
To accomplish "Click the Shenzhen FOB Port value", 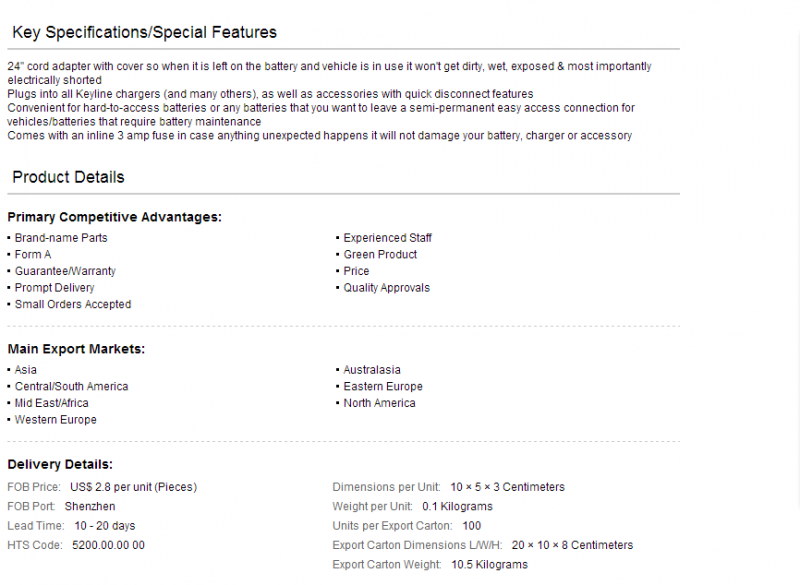I will point(90,506).
